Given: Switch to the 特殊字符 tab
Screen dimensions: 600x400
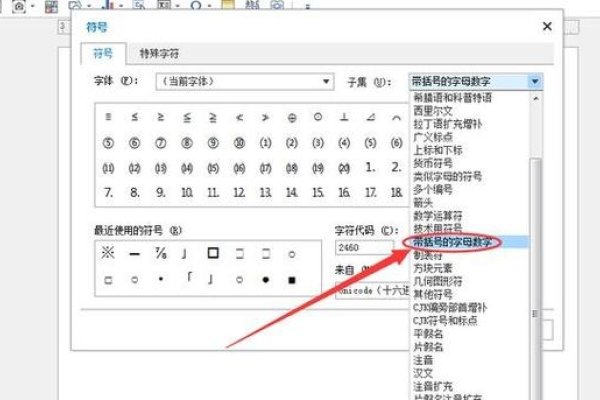Looking at the screenshot, I should coord(159,53).
